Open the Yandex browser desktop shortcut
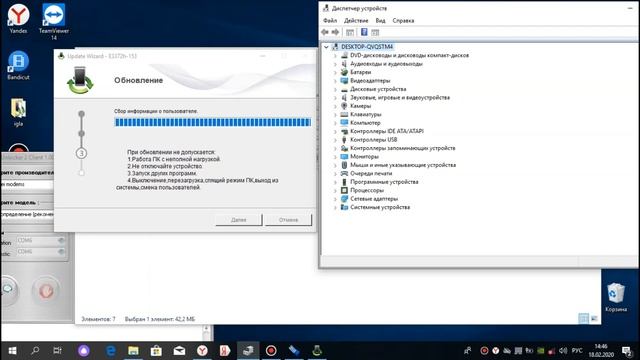640x360 pixels. pyautogui.click(x=18, y=18)
